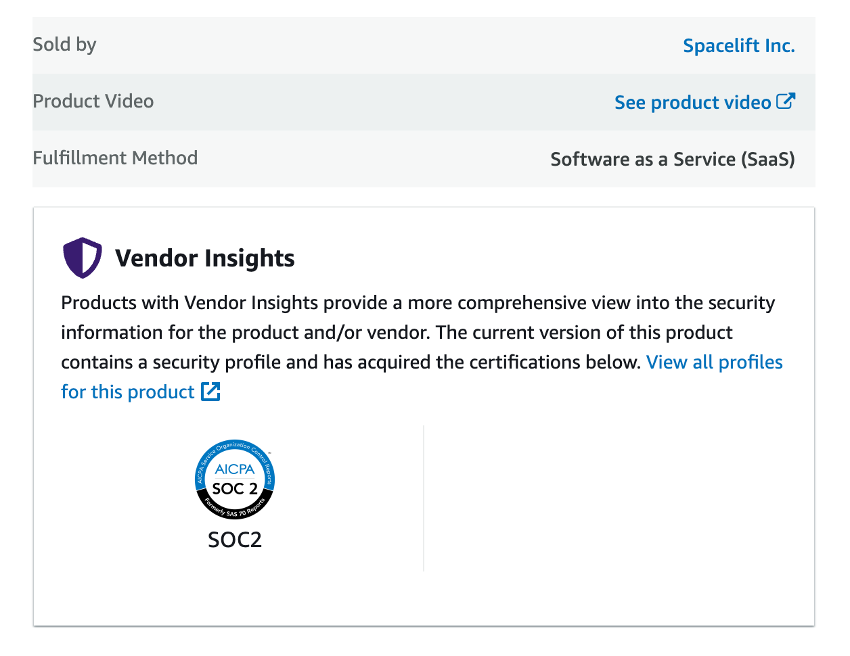Select the SOC2 certification label
This screenshot has width=850, height=656.
(235, 539)
